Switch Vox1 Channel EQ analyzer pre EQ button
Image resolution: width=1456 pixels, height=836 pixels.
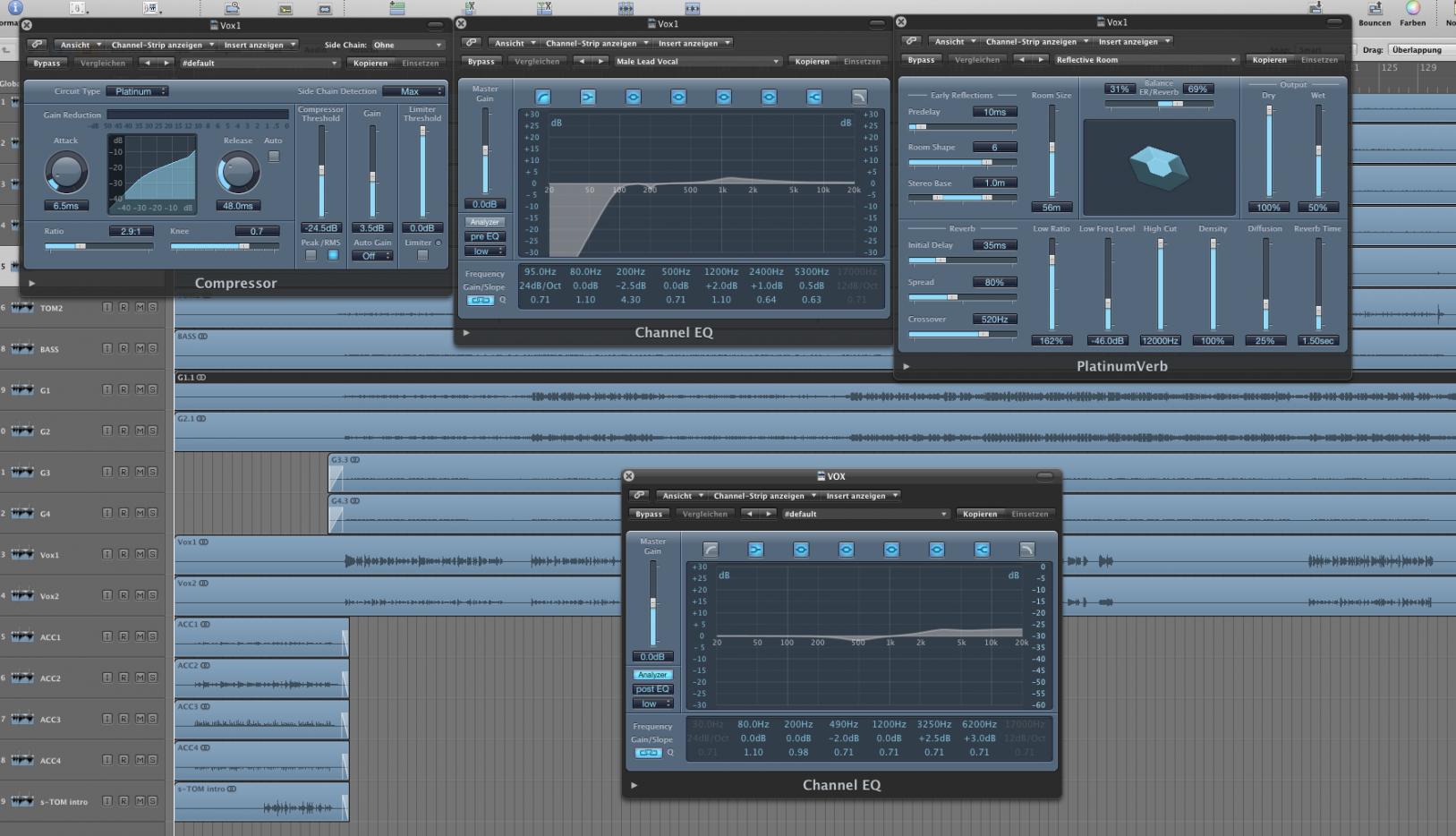[x=484, y=237]
